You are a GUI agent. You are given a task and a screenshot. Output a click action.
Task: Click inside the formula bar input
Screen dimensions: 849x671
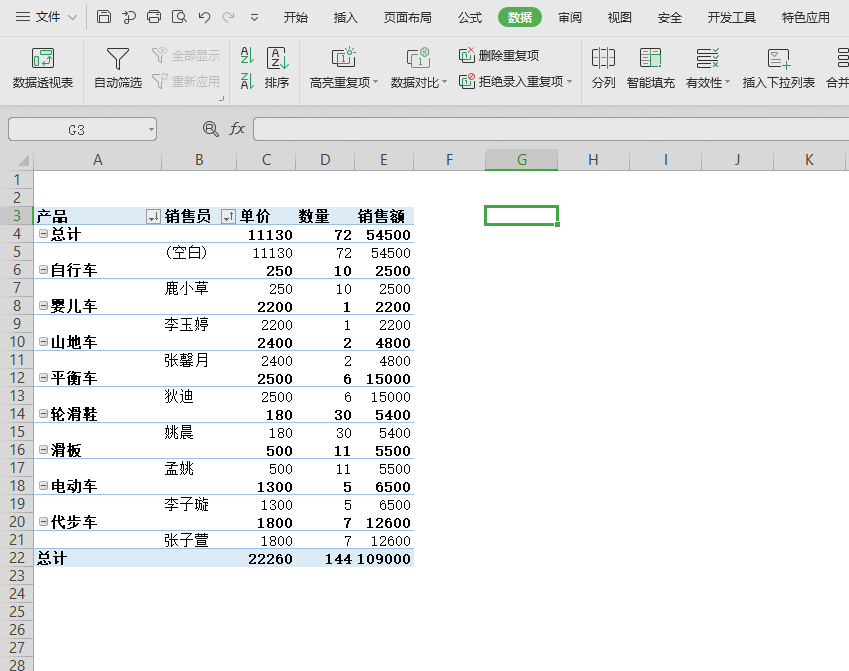(551, 129)
